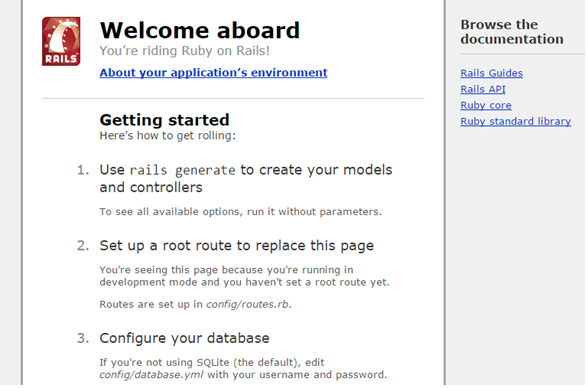Viewport: 588px width, 388px height.
Task: Open the Rails Guides link
Action: point(492,73)
